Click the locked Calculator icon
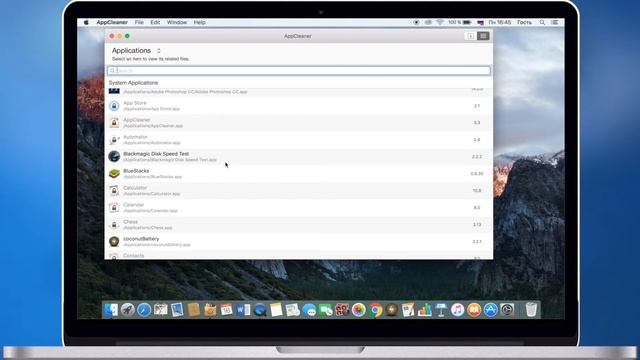The width and height of the screenshot is (640, 360). click(x=114, y=191)
